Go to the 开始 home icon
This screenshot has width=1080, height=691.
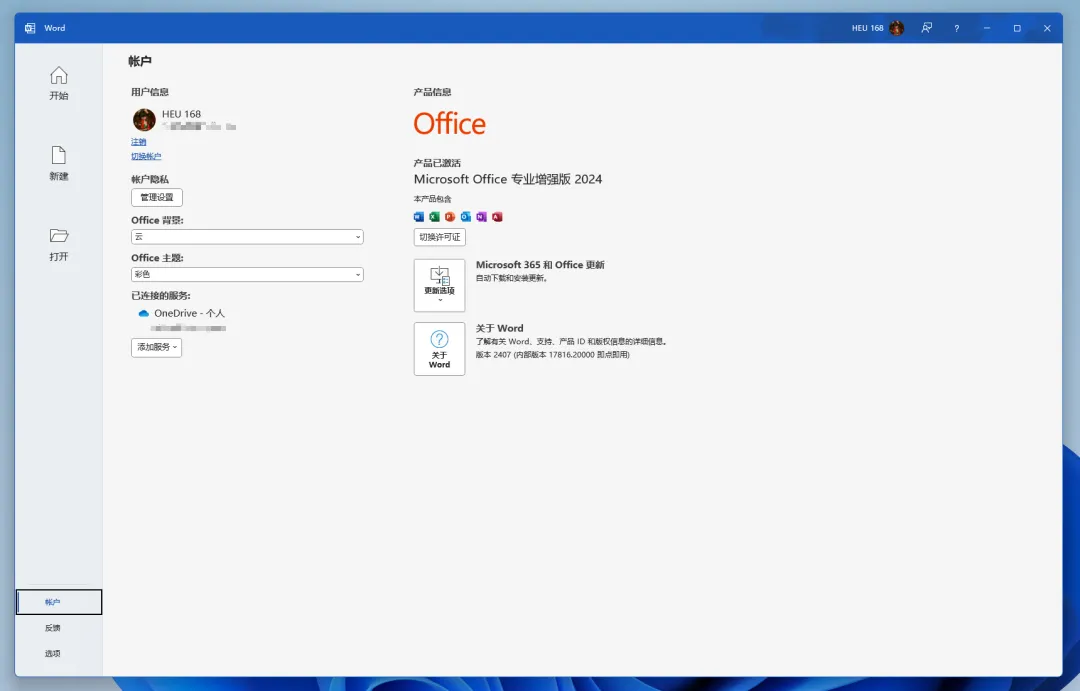[x=59, y=75]
